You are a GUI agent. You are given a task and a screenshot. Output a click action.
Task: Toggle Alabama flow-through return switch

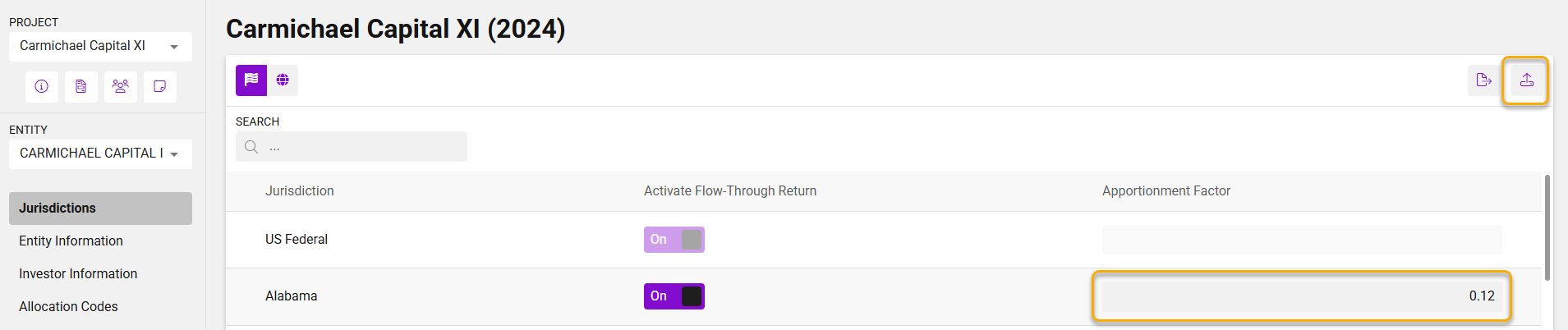[674, 296]
